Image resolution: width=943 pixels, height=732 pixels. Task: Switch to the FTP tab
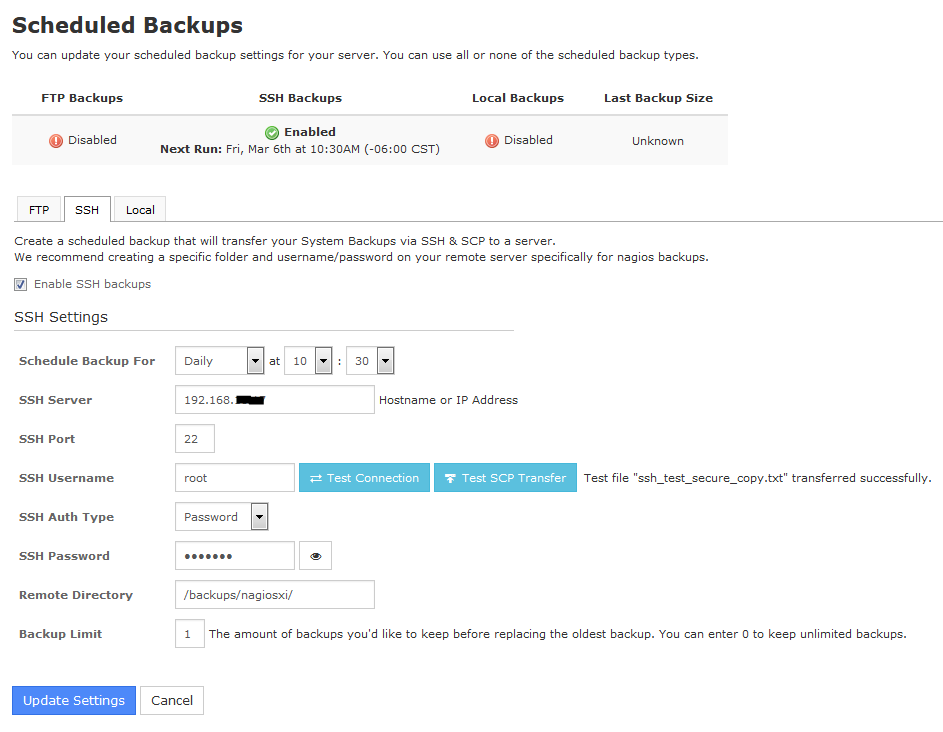point(39,210)
